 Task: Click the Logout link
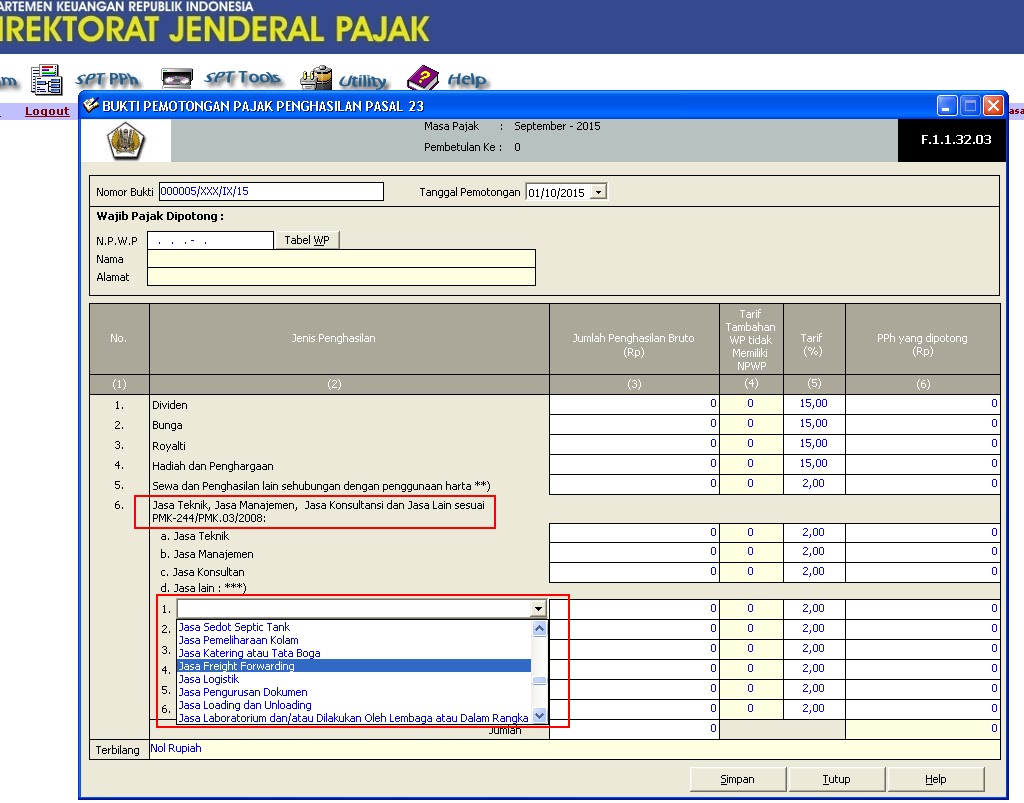click(47, 111)
